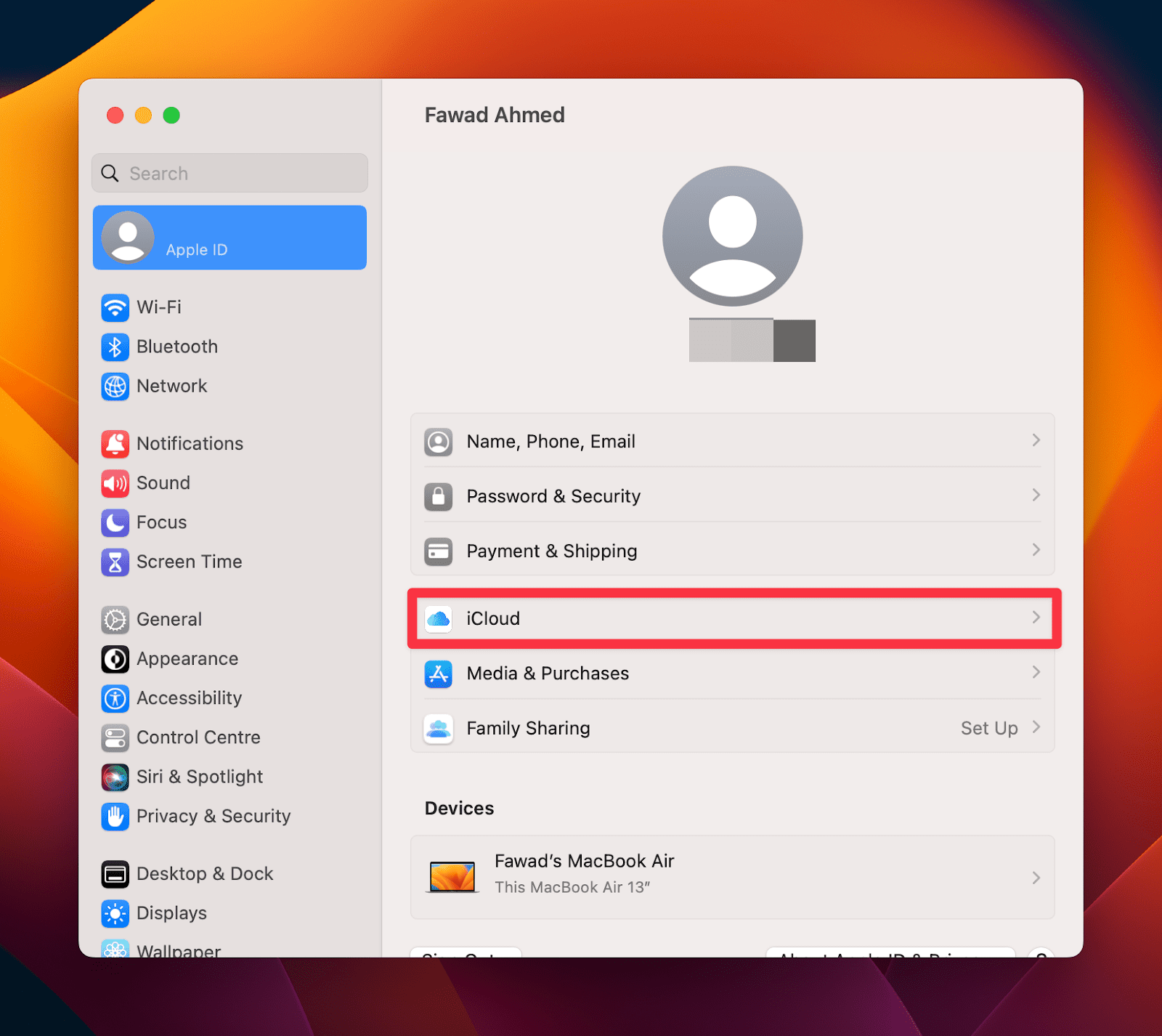Click Fawad's MacBook Air device name
The image size is (1162, 1036).
[x=585, y=861]
